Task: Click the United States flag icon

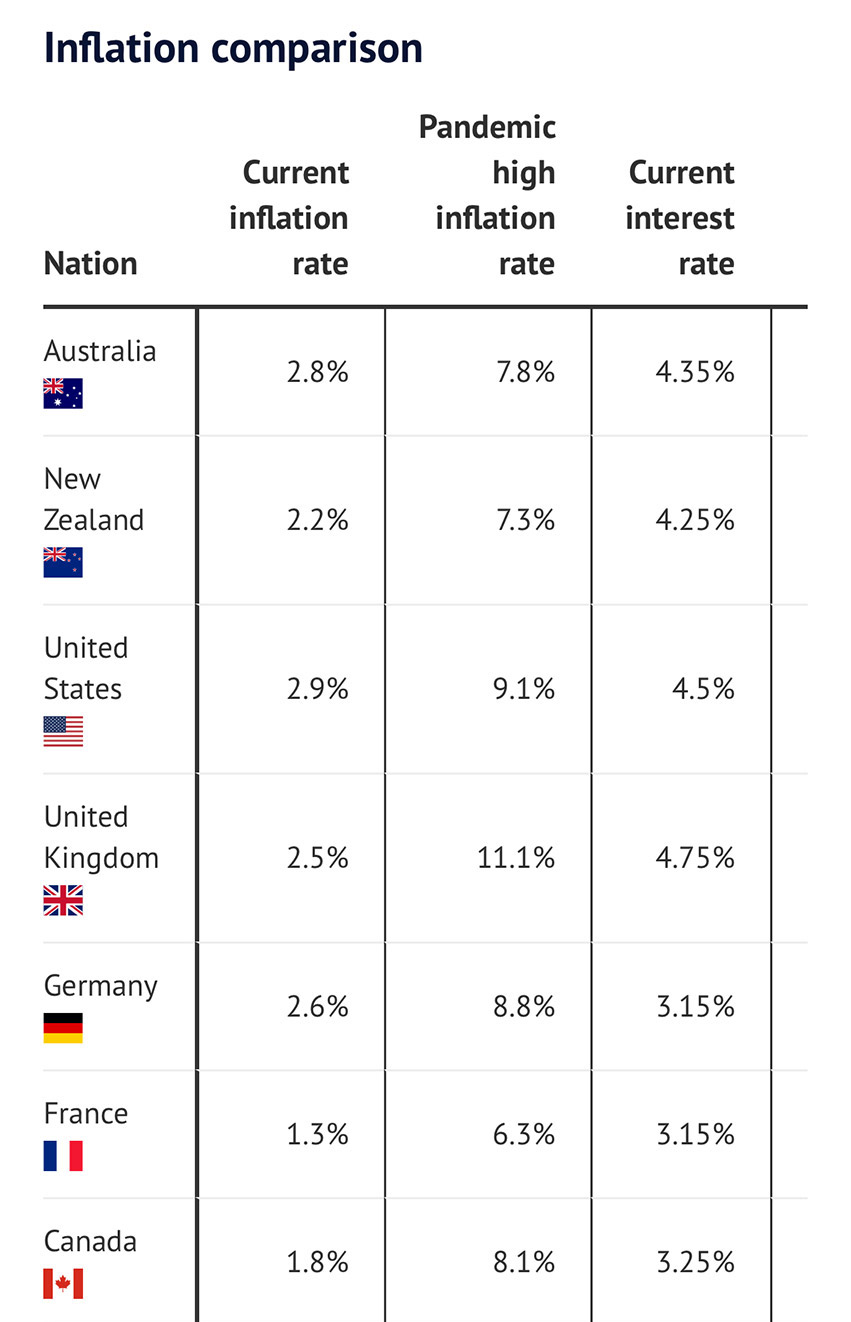Action: point(63,731)
